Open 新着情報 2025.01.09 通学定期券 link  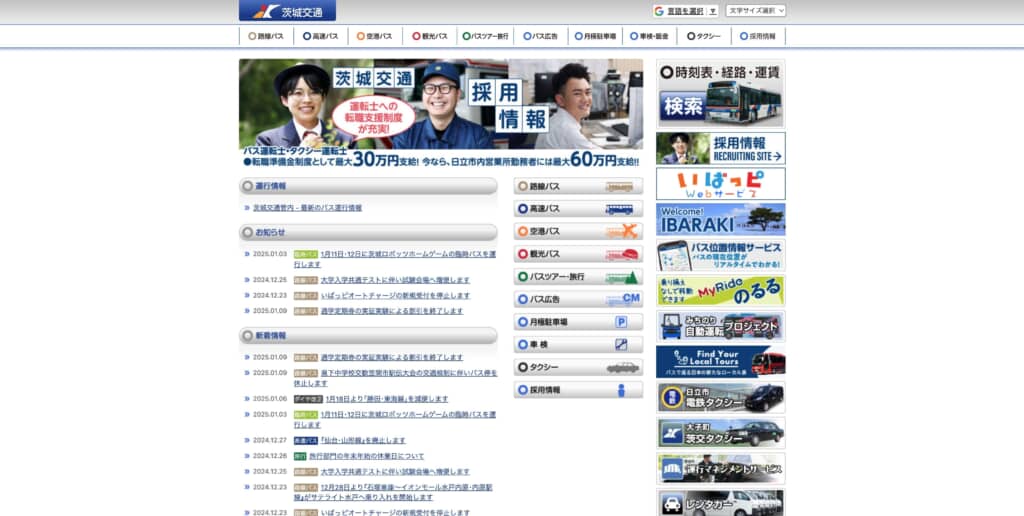[x=392, y=358]
